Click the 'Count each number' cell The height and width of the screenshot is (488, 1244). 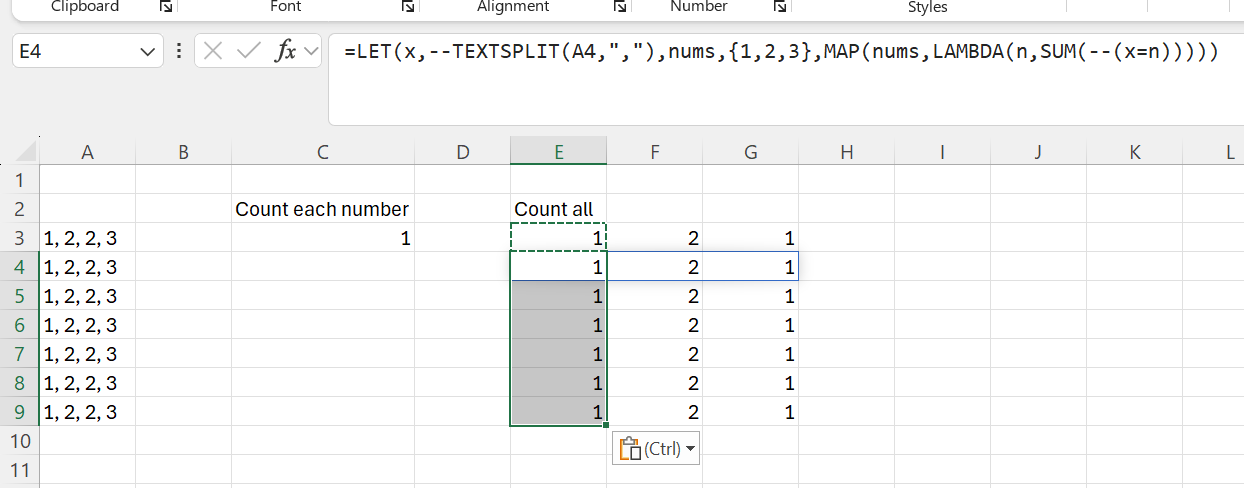pyautogui.click(x=322, y=209)
